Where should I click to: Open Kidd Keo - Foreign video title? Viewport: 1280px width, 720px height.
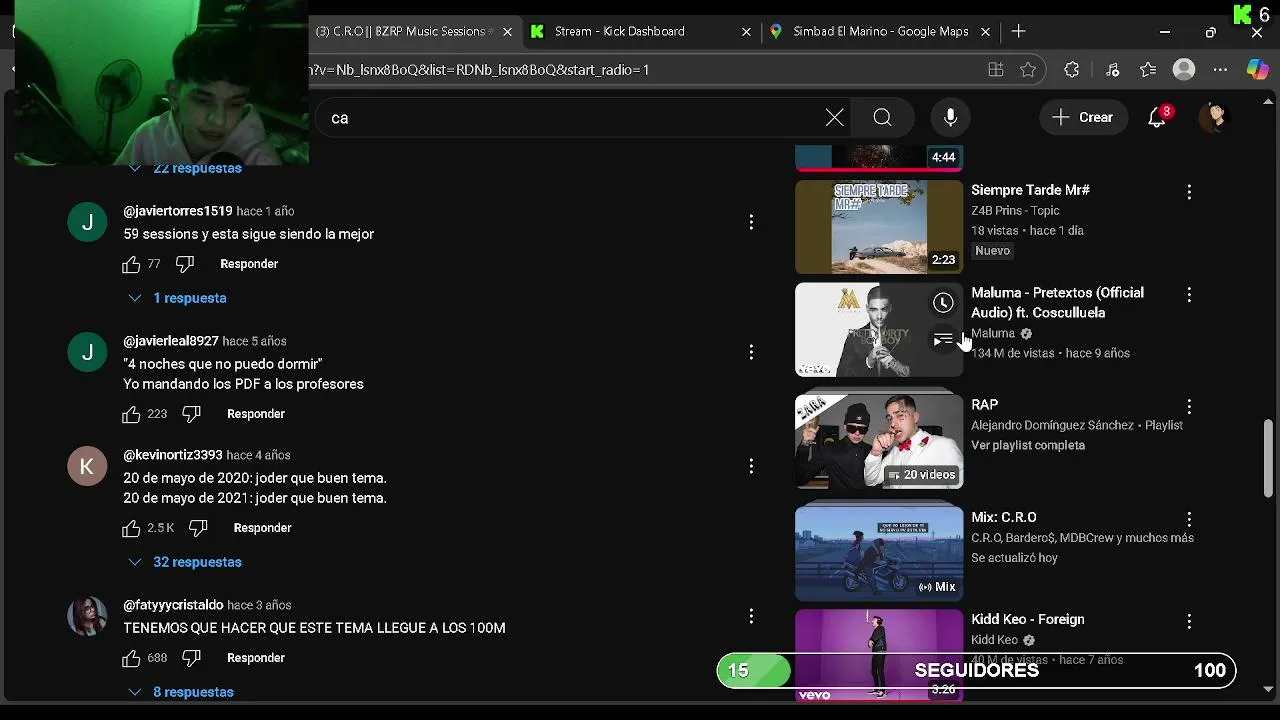point(1028,620)
